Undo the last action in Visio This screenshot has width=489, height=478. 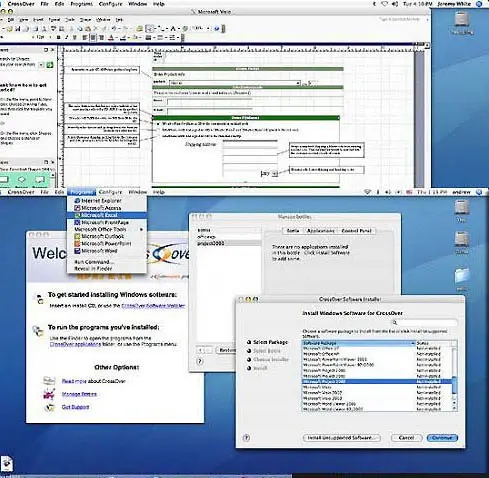pyautogui.click(x=114, y=29)
